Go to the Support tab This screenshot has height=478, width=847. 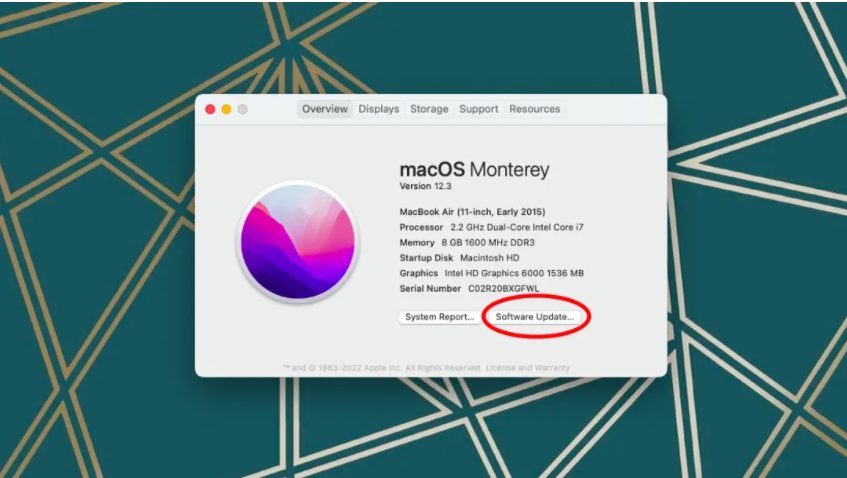[479, 109]
